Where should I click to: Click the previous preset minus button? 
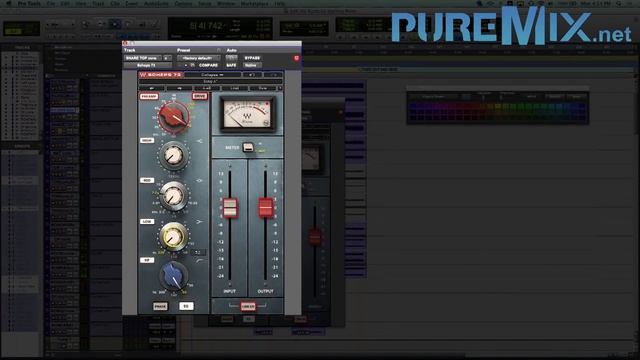[180, 65]
